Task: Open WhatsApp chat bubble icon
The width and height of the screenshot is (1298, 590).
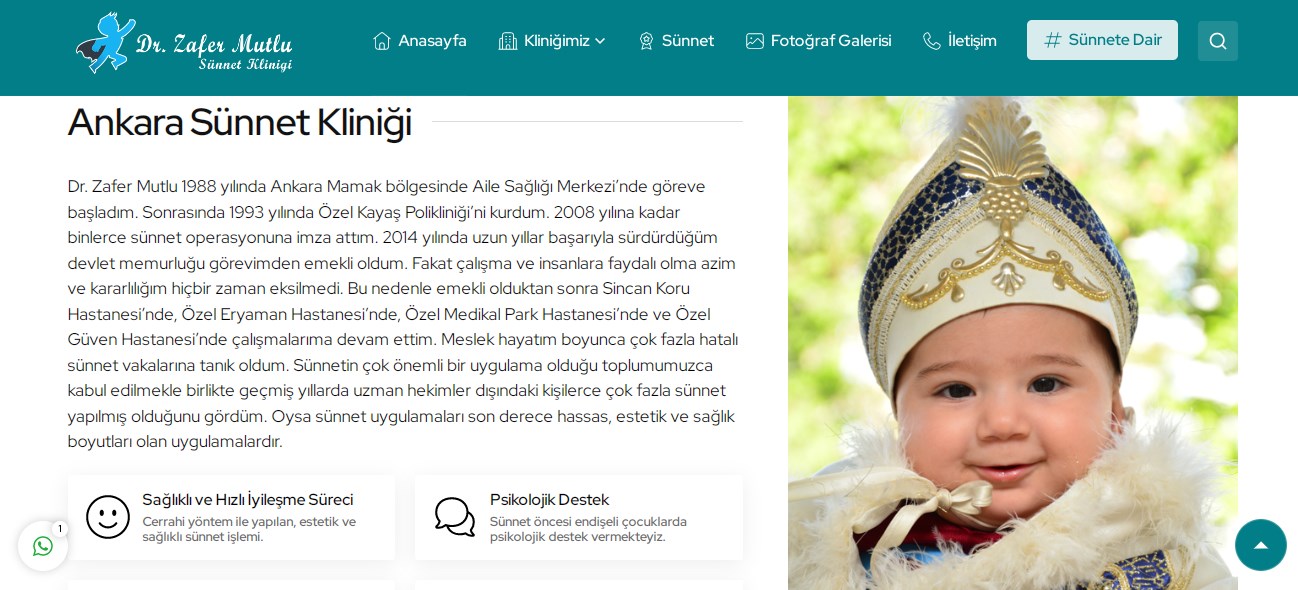Action: (43, 546)
